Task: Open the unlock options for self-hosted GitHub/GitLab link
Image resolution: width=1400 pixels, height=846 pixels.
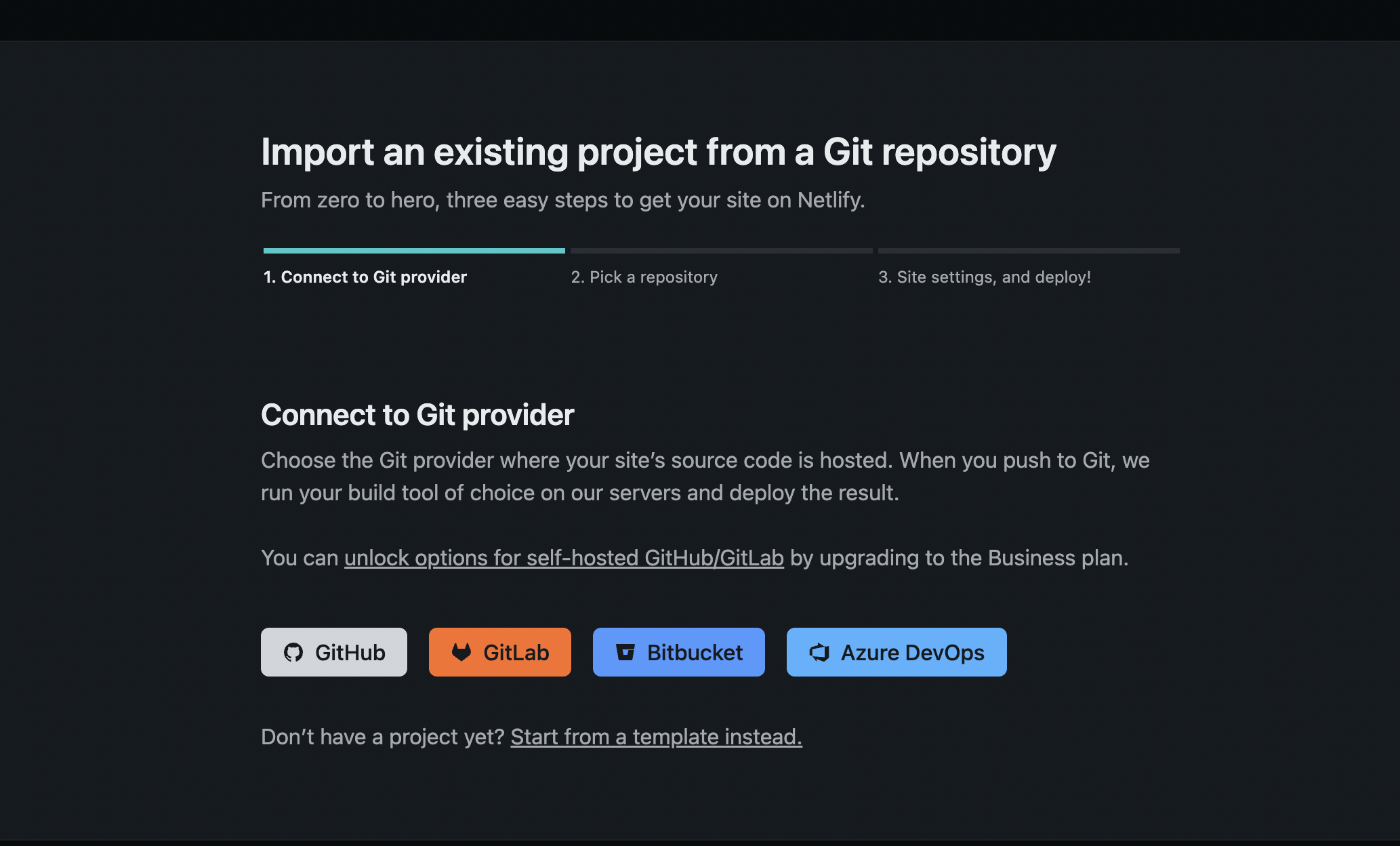Action: coord(564,558)
